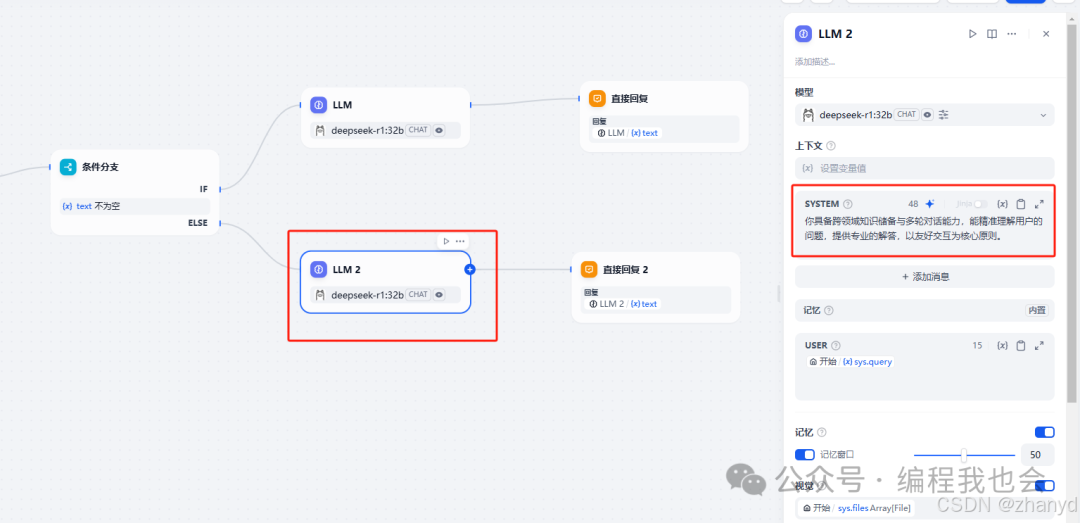Open three-dot menu above LLM 2 node
1080x523 pixels.
coord(460,241)
